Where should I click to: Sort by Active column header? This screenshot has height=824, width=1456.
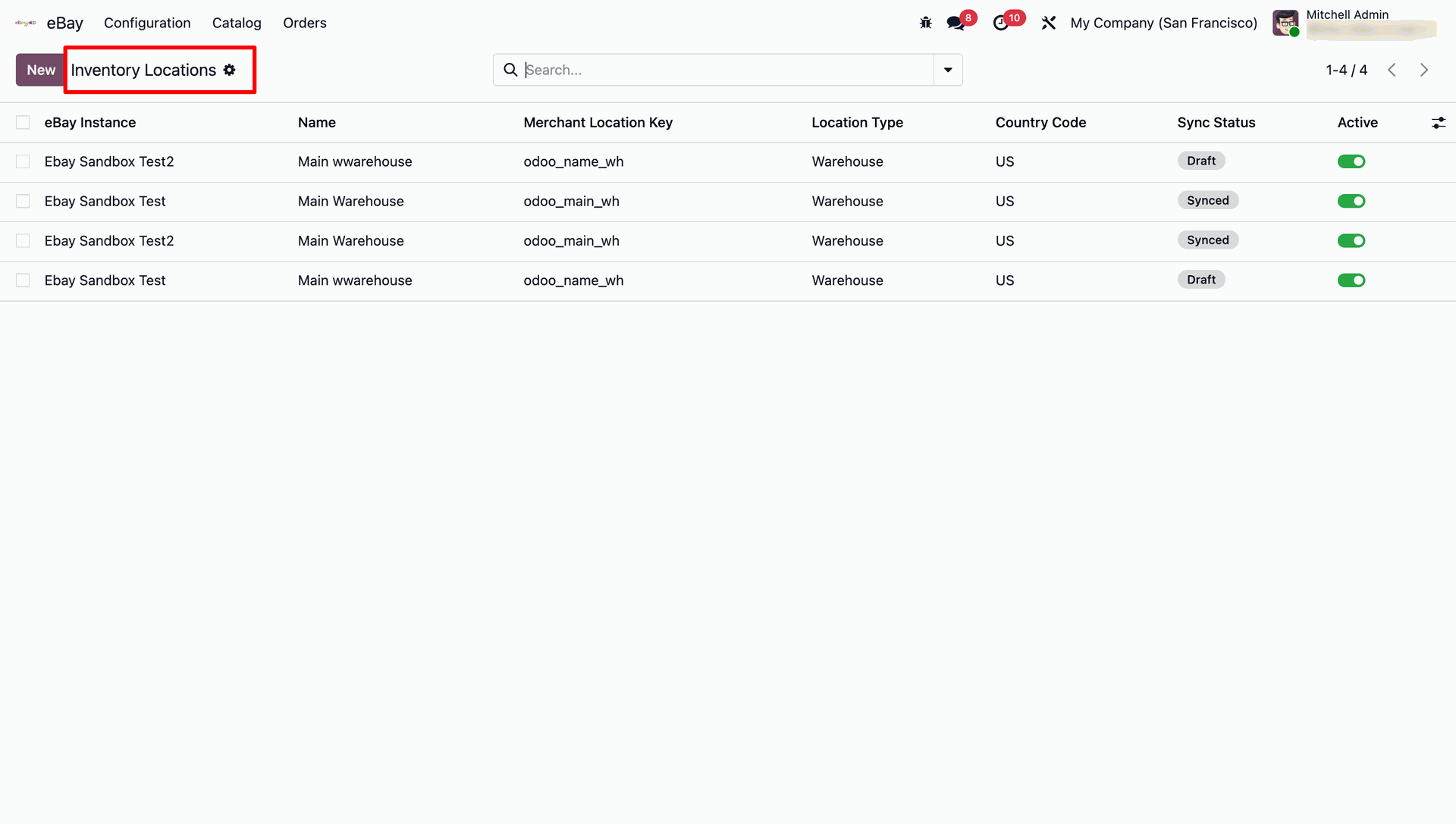coord(1357,122)
